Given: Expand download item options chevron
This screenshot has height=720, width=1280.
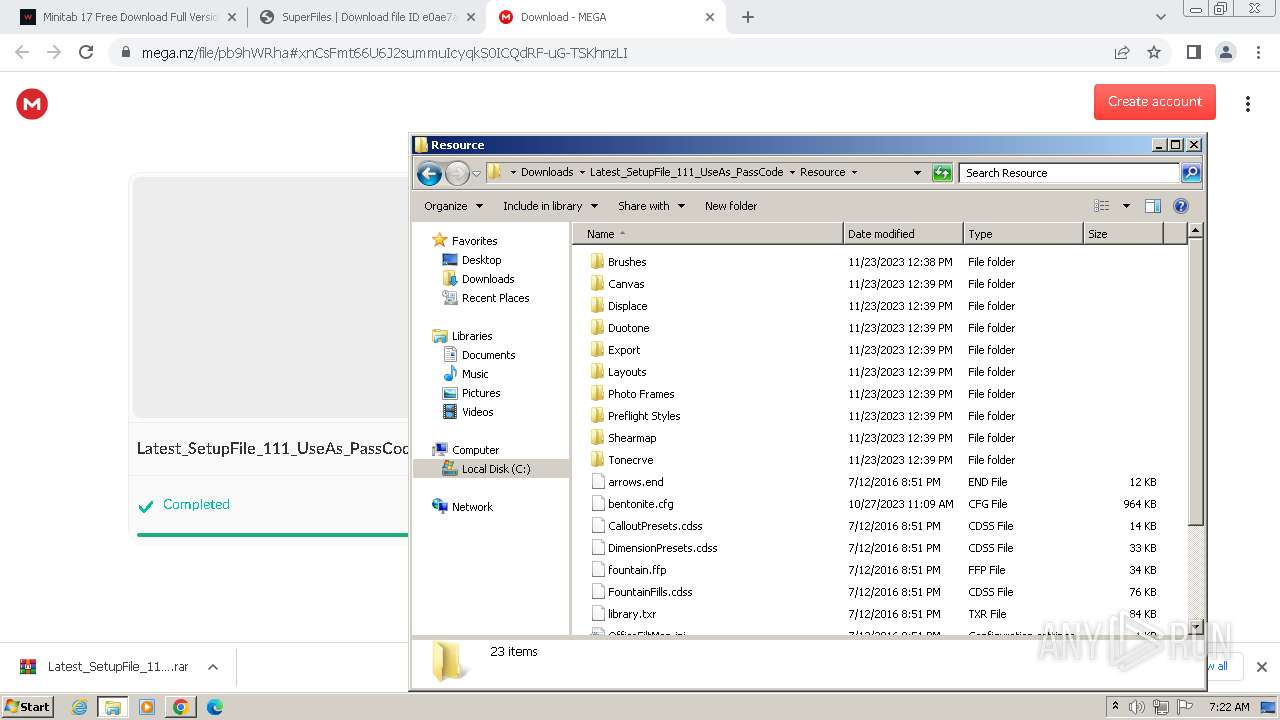Looking at the screenshot, I should coord(212,667).
